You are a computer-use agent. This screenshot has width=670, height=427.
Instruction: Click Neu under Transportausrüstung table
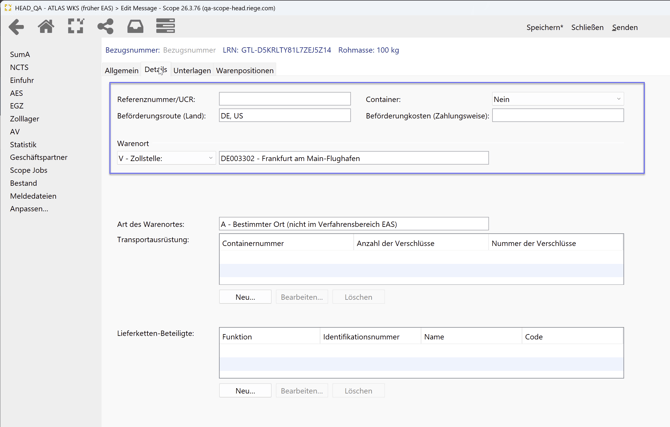tap(245, 297)
